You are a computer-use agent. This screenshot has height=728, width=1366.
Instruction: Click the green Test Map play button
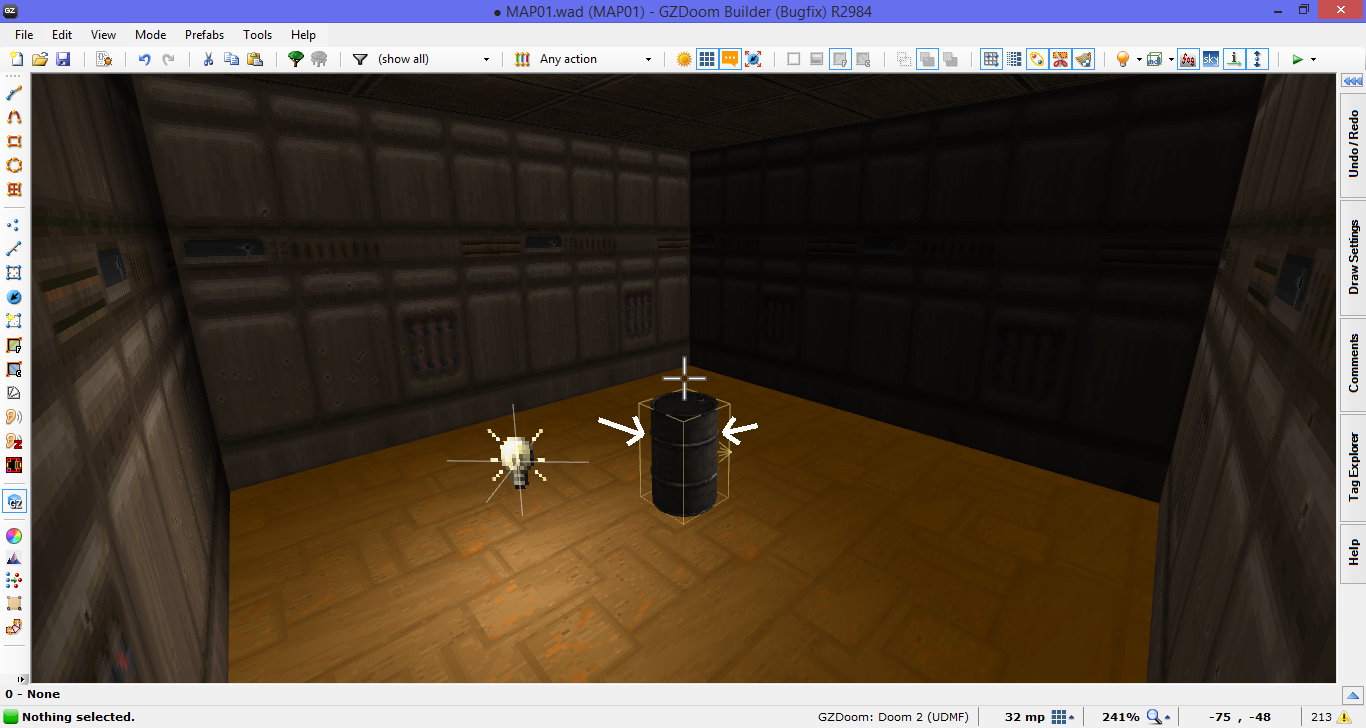[x=1298, y=59]
